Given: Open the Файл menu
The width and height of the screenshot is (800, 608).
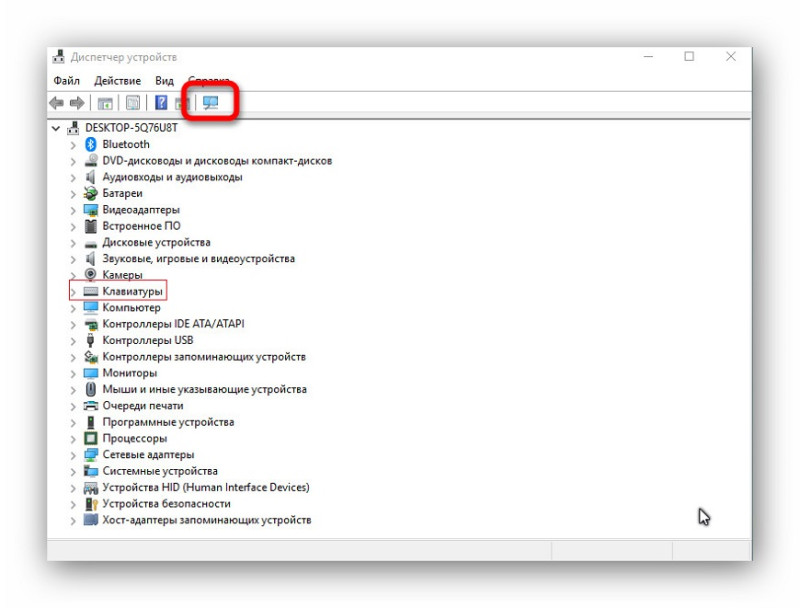Looking at the screenshot, I should tap(67, 81).
